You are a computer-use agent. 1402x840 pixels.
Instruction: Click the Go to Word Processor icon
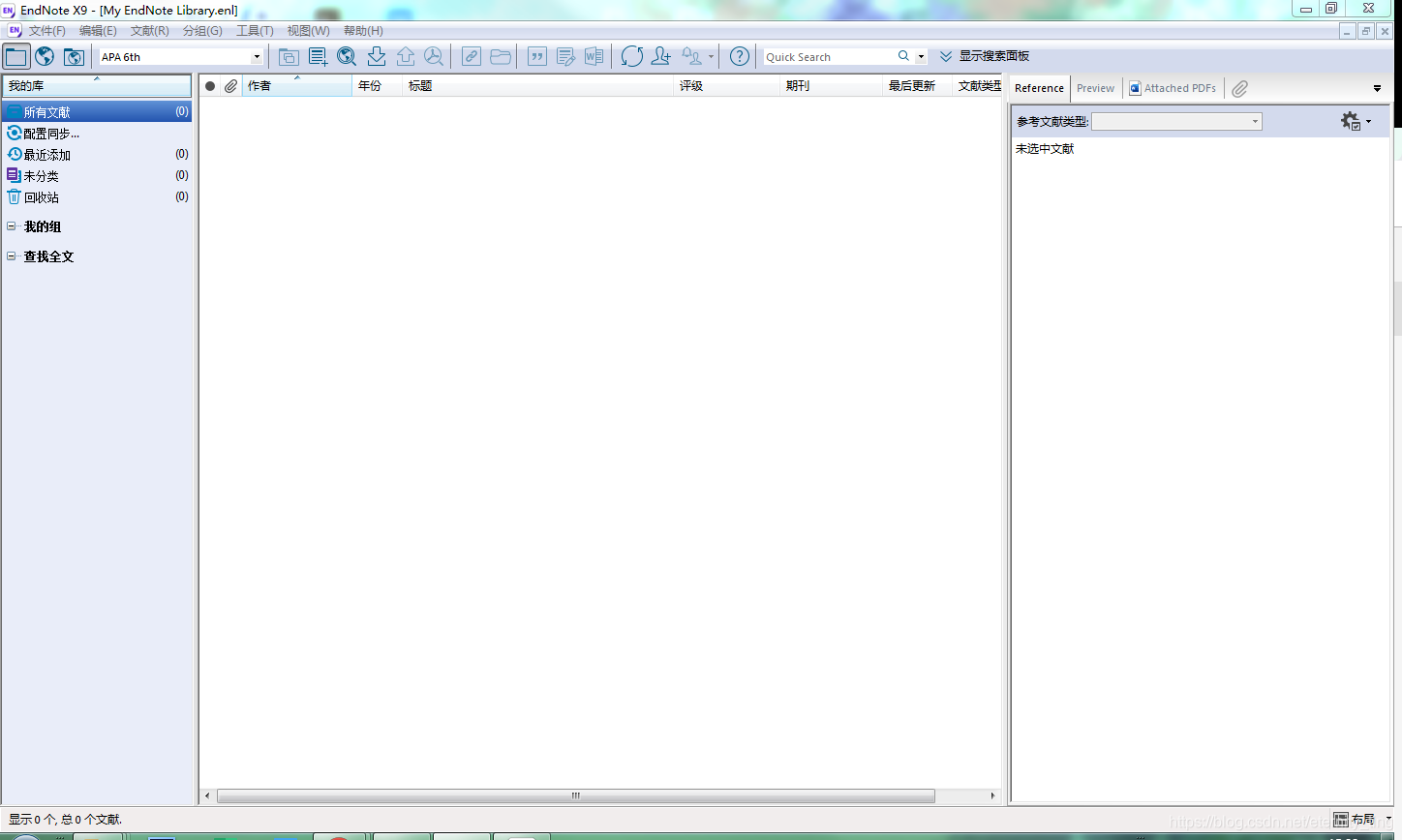click(x=594, y=56)
